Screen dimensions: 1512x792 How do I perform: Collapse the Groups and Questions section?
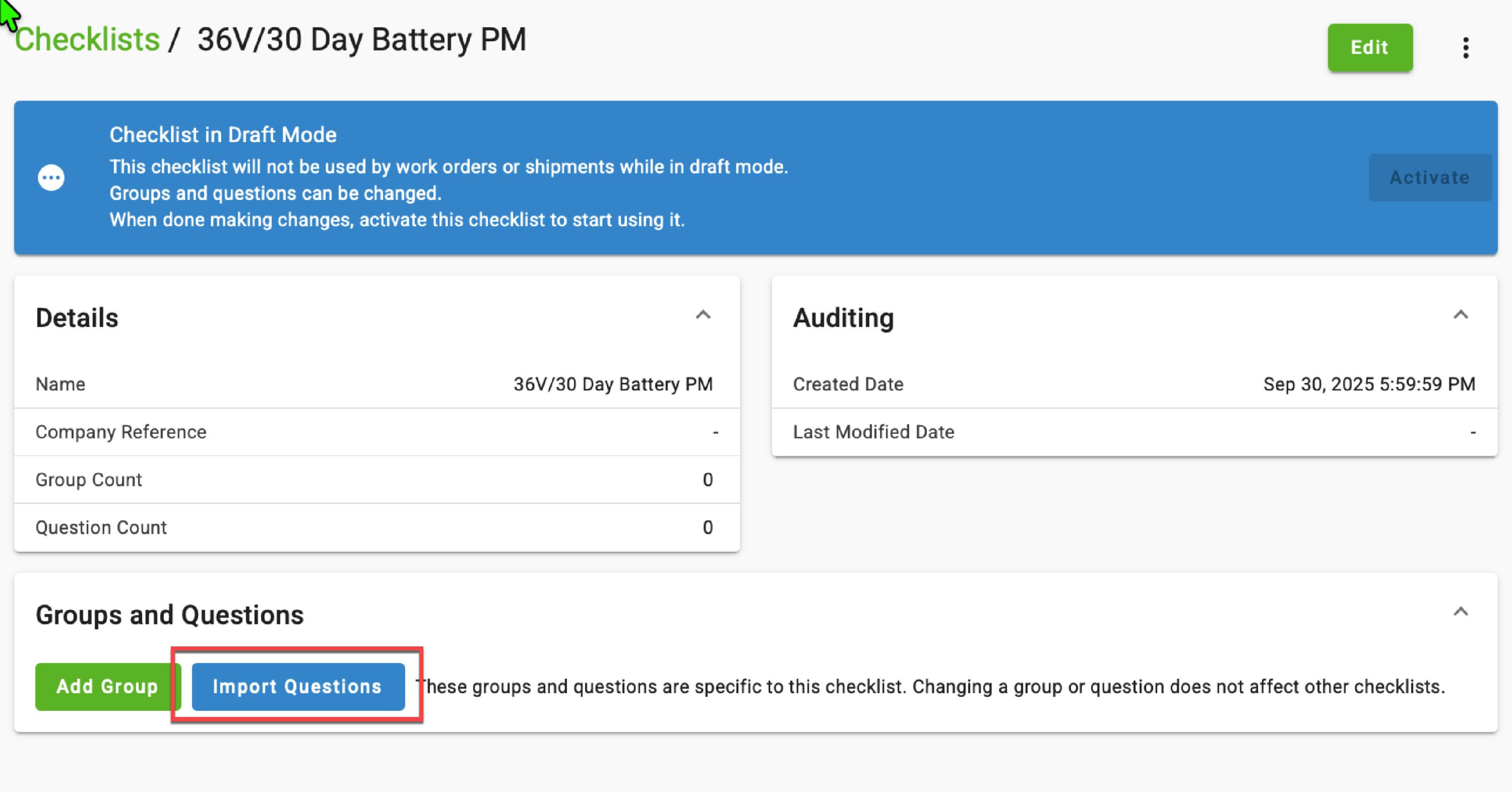[x=1461, y=612]
